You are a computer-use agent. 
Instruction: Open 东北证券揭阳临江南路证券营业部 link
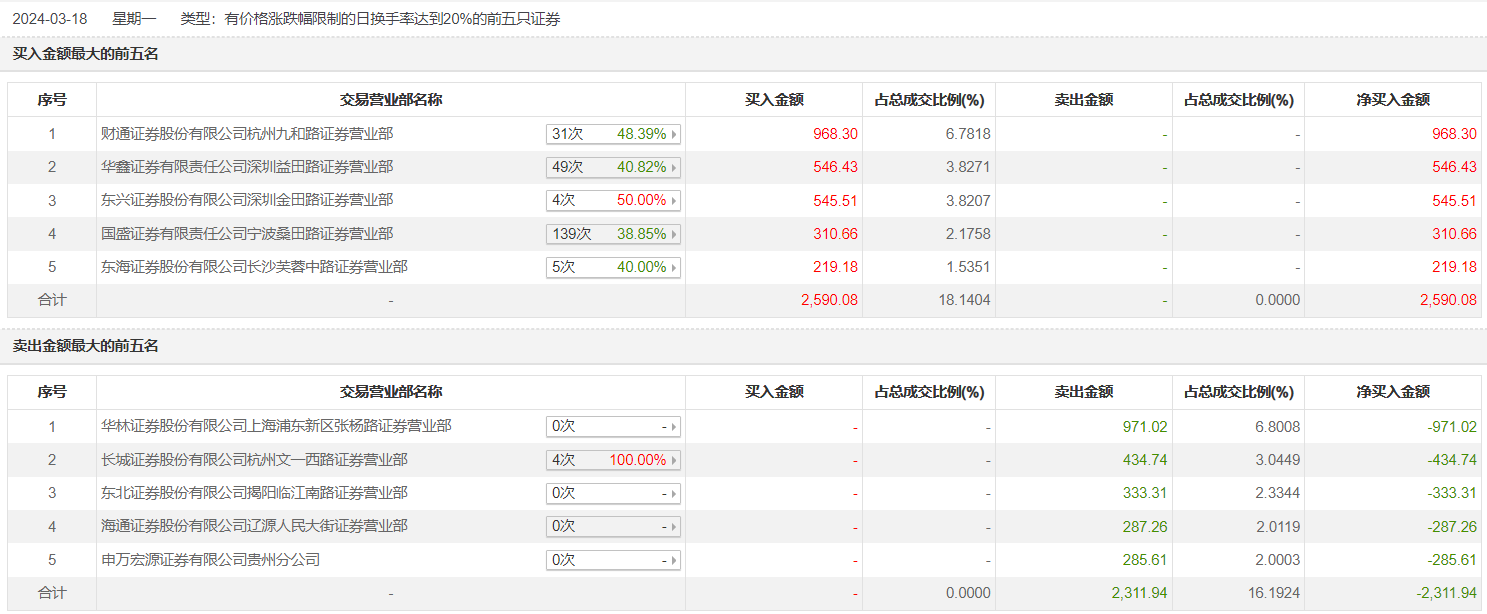(x=254, y=493)
